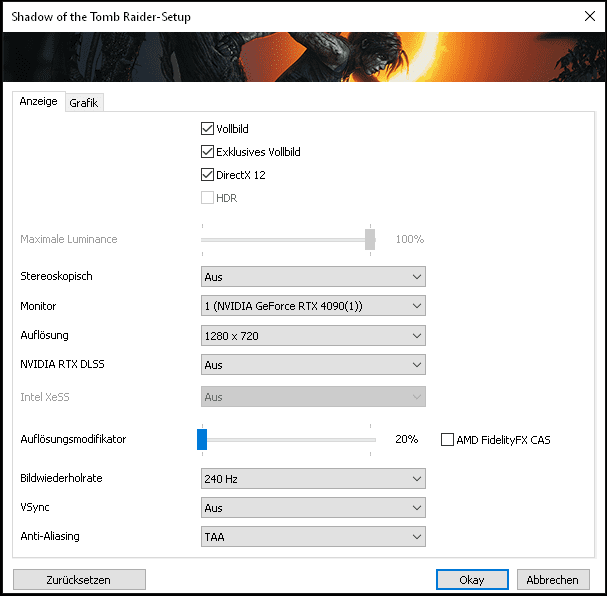Expand the Monitor selection dropdown

(313, 306)
